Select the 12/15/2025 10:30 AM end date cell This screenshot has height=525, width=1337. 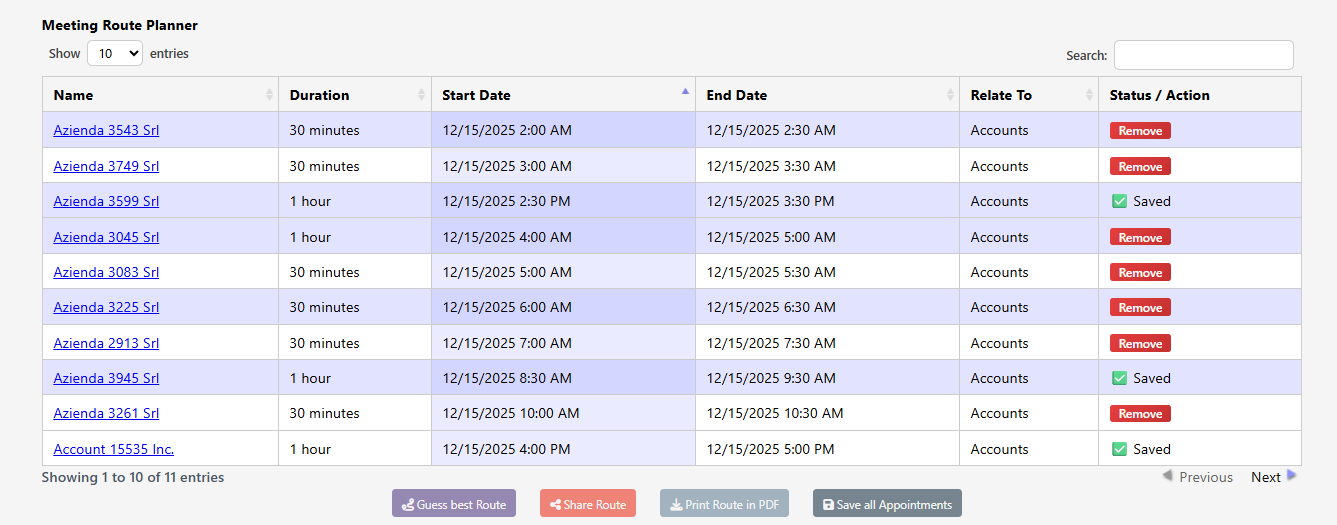pos(827,413)
